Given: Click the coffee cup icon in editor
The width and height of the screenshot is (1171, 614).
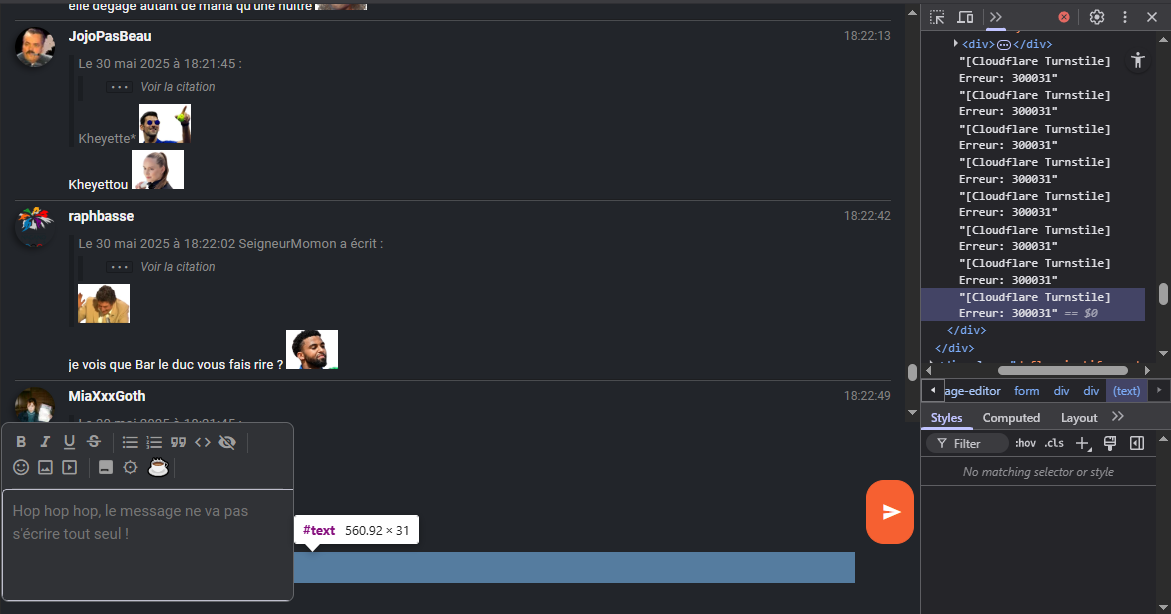Looking at the screenshot, I should coord(158,467).
